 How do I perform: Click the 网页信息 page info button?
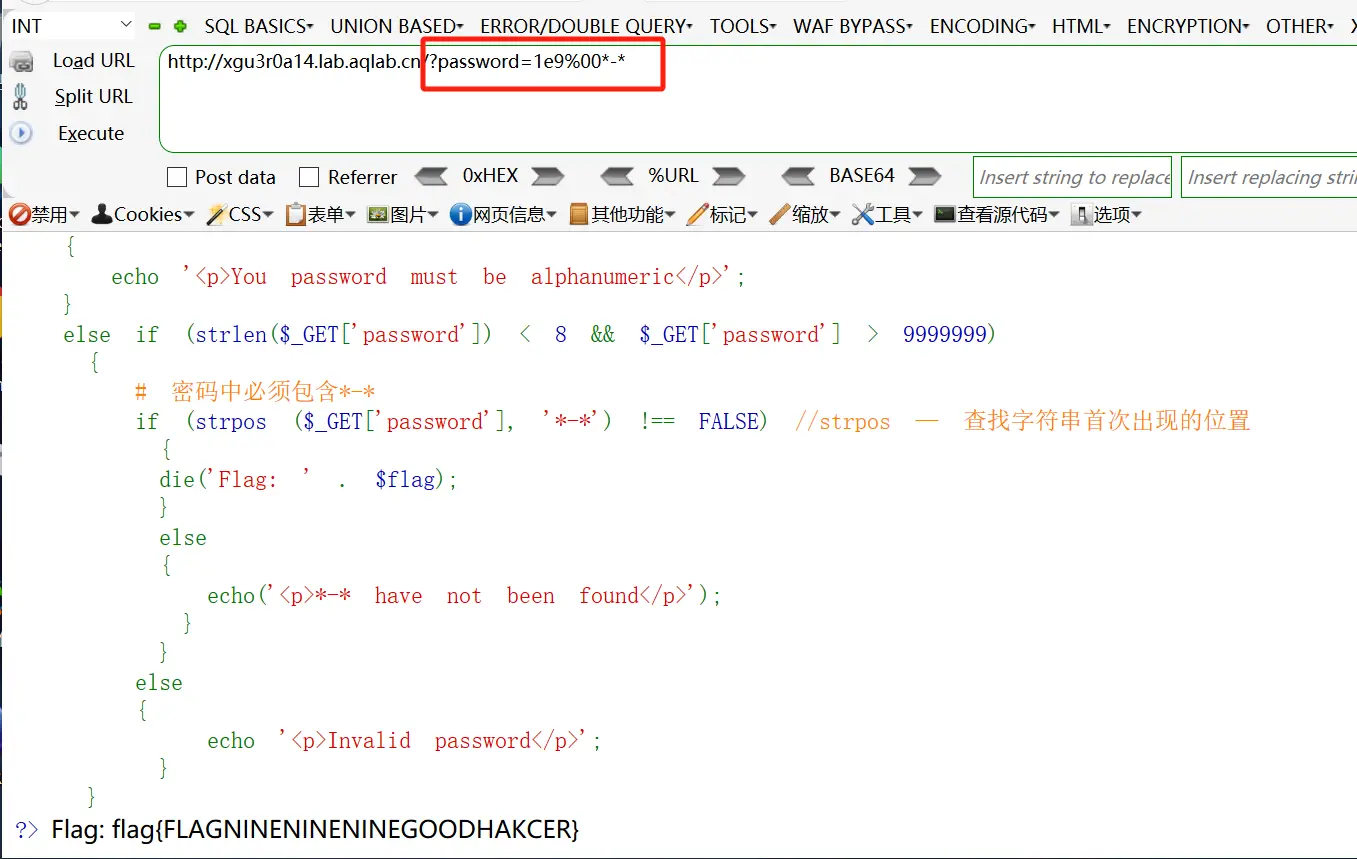pos(504,215)
